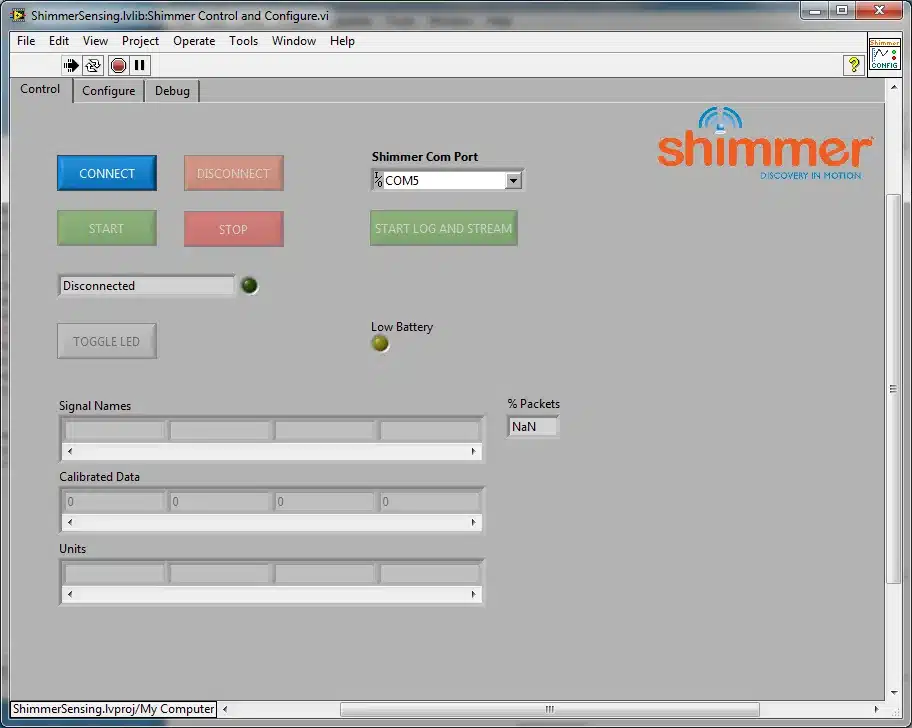Click the Low Battery LED indicator
This screenshot has width=912, height=728.
(x=380, y=344)
